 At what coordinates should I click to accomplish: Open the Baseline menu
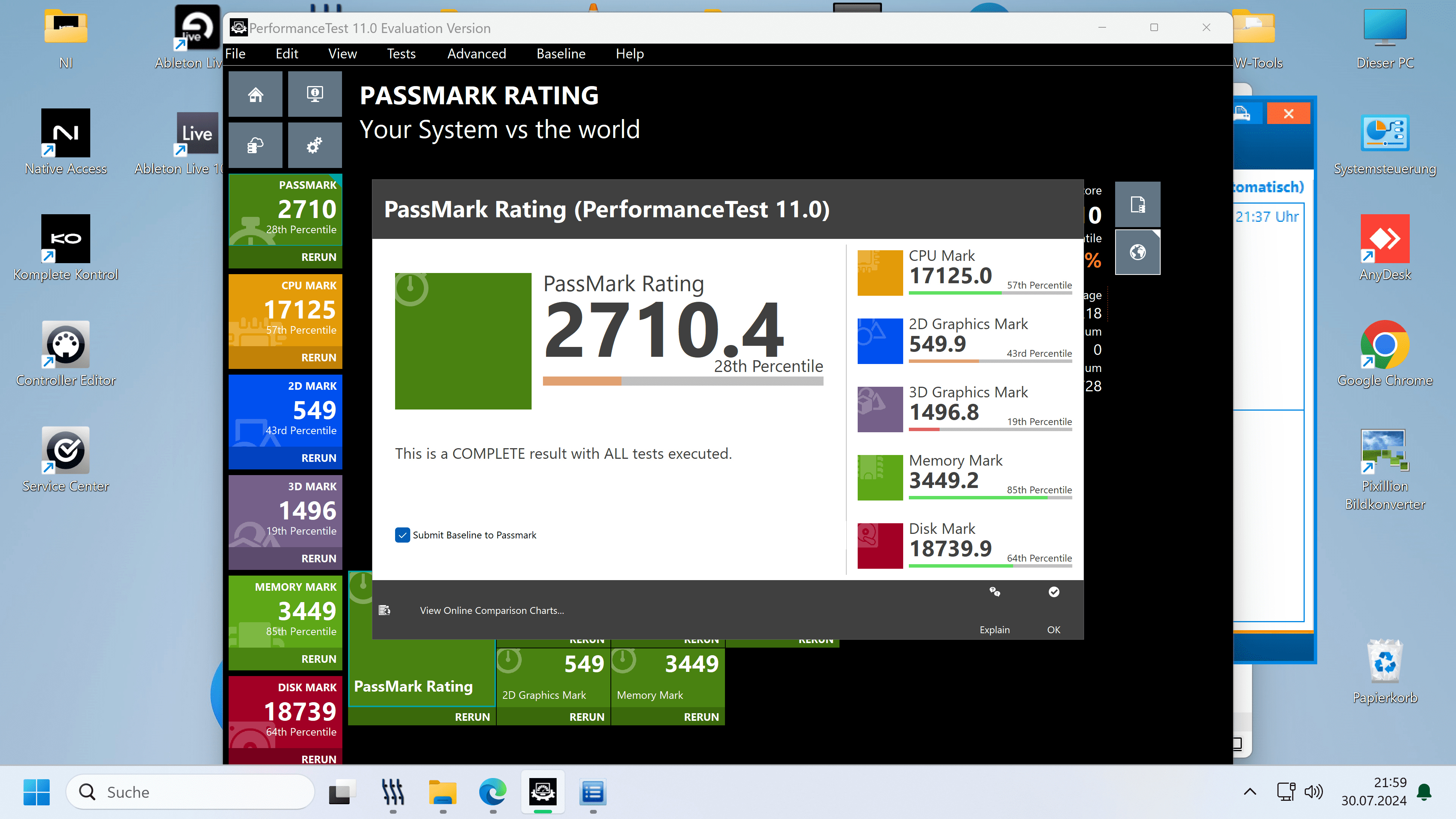click(561, 54)
